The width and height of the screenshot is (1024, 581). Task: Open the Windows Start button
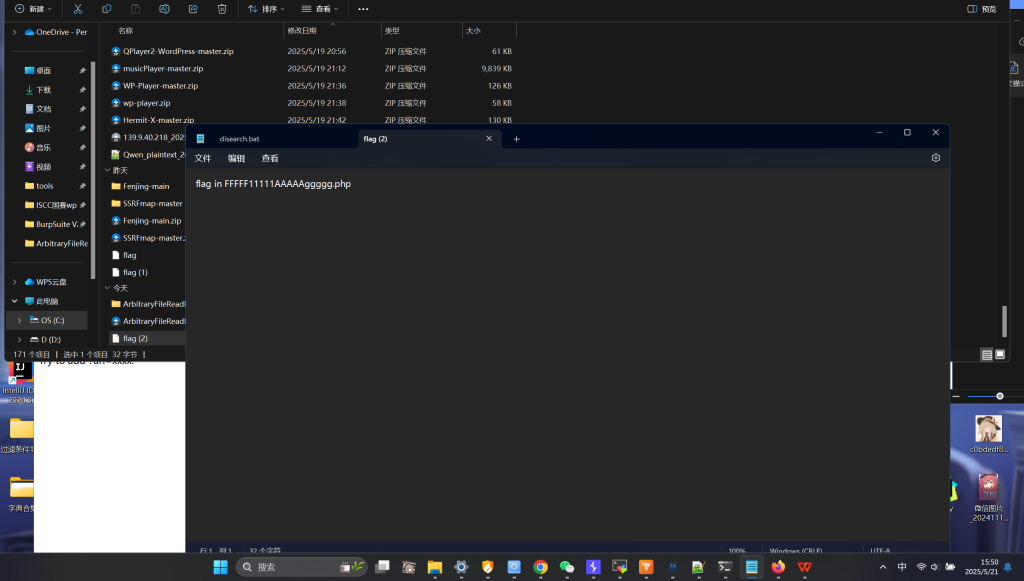pyautogui.click(x=221, y=567)
